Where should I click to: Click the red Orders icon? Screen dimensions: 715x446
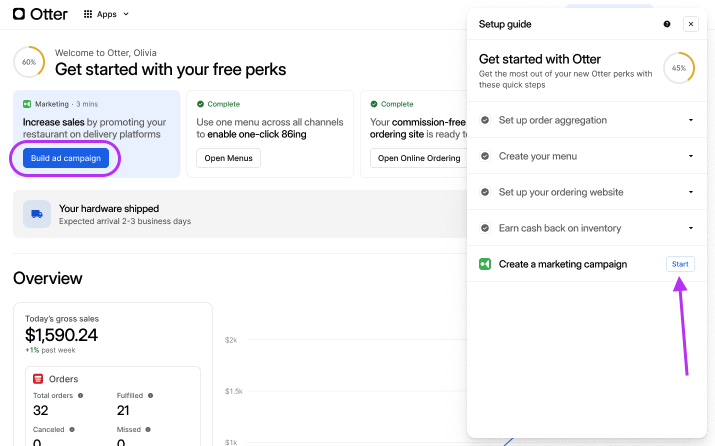point(38,379)
